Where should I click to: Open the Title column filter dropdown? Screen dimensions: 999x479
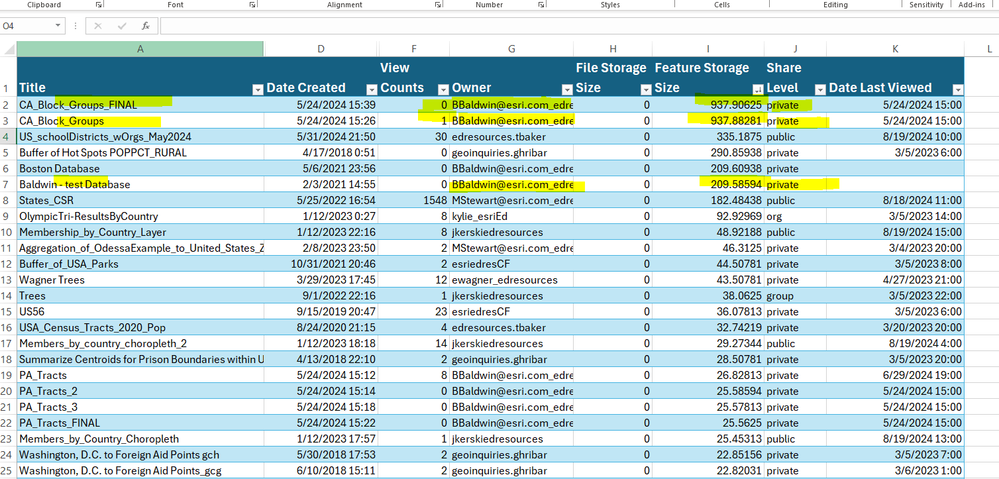pos(257,89)
